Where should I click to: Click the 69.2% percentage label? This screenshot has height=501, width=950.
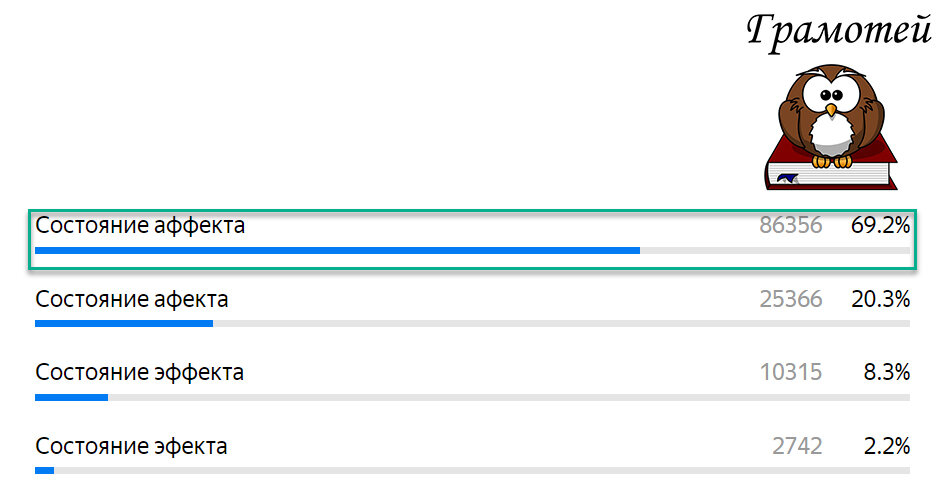[x=880, y=226]
